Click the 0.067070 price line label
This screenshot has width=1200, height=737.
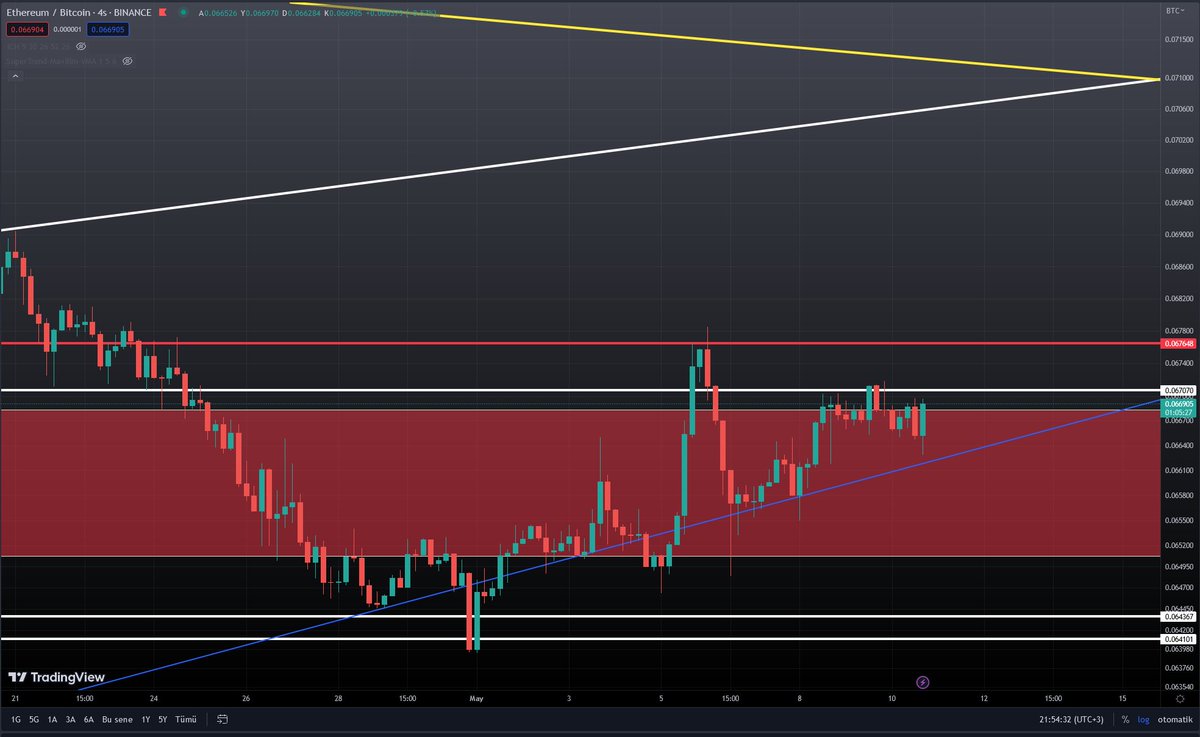(1179, 390)
